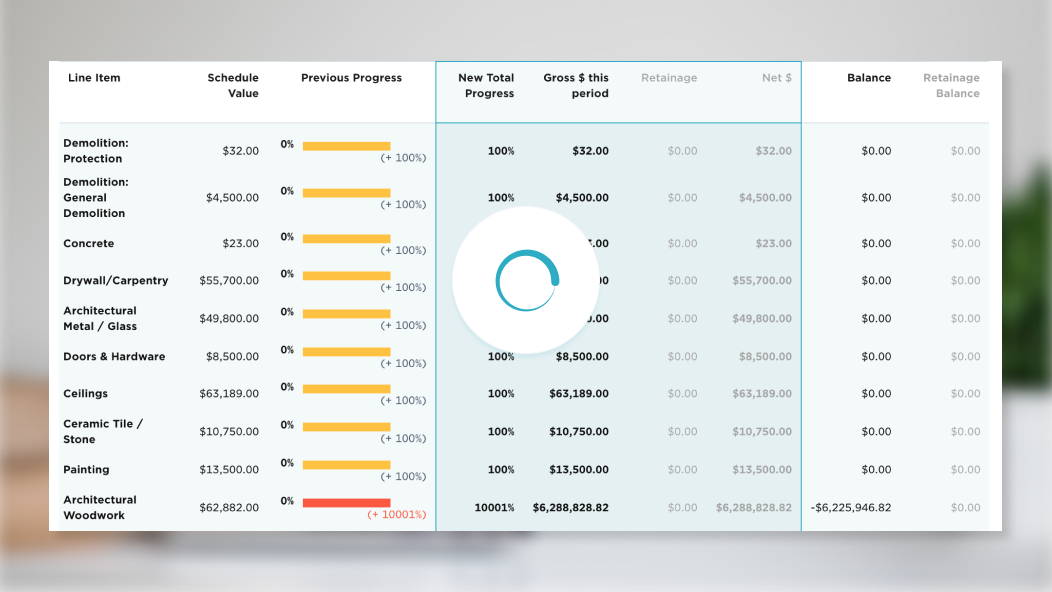The height and width of the screenshot is (592, 1052).
Task: Click the 10001% New Total Progress value
Action: [494, 508]
